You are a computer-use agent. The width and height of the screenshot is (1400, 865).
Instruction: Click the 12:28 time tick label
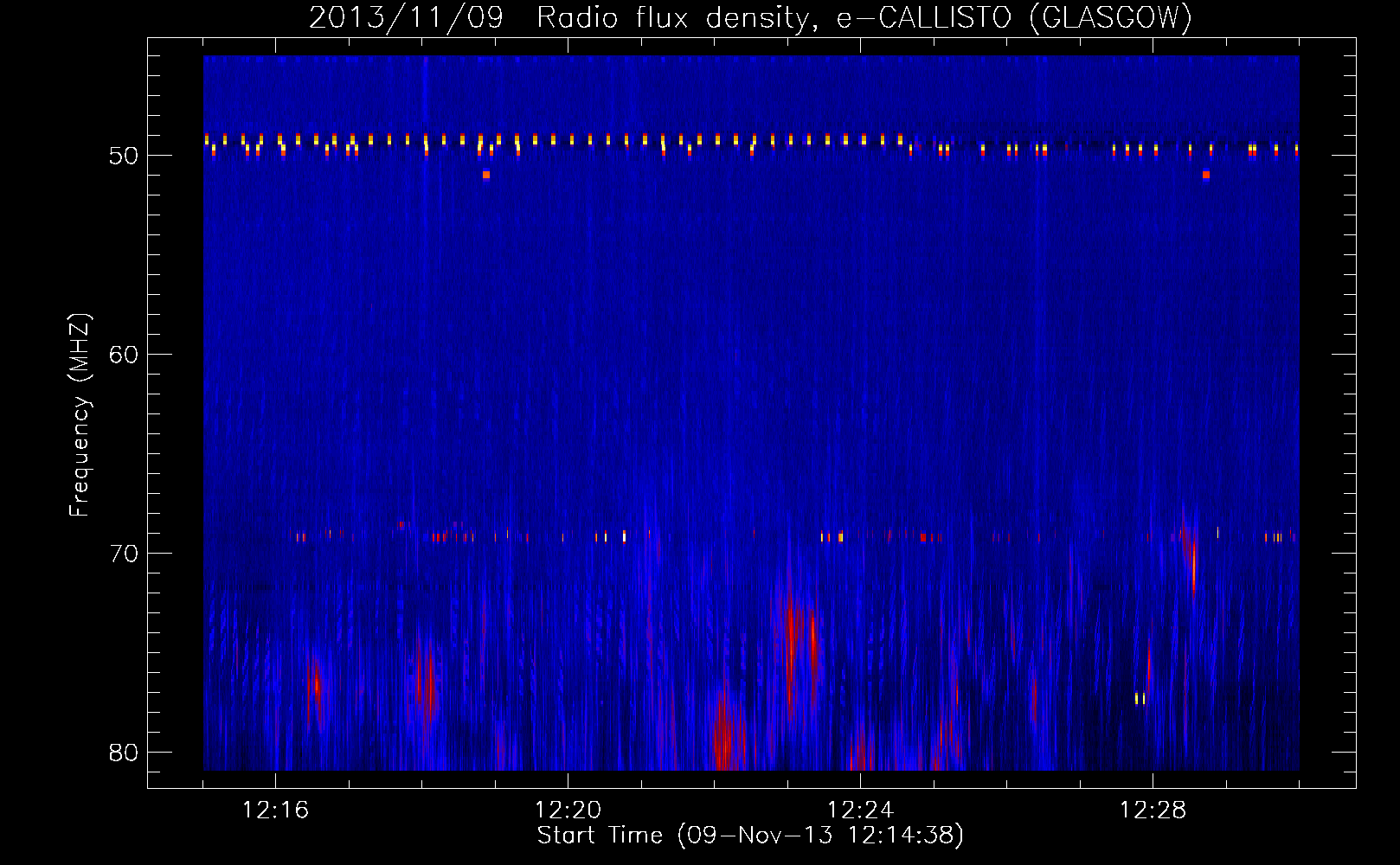pyautogui.click(x=1153, y=811)
